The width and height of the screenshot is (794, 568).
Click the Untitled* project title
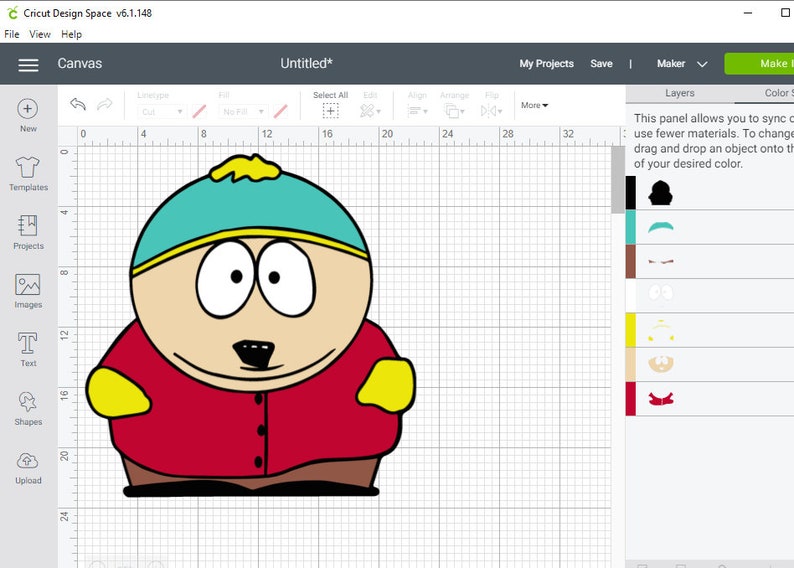pyautogui.click(x=306, y=64)
